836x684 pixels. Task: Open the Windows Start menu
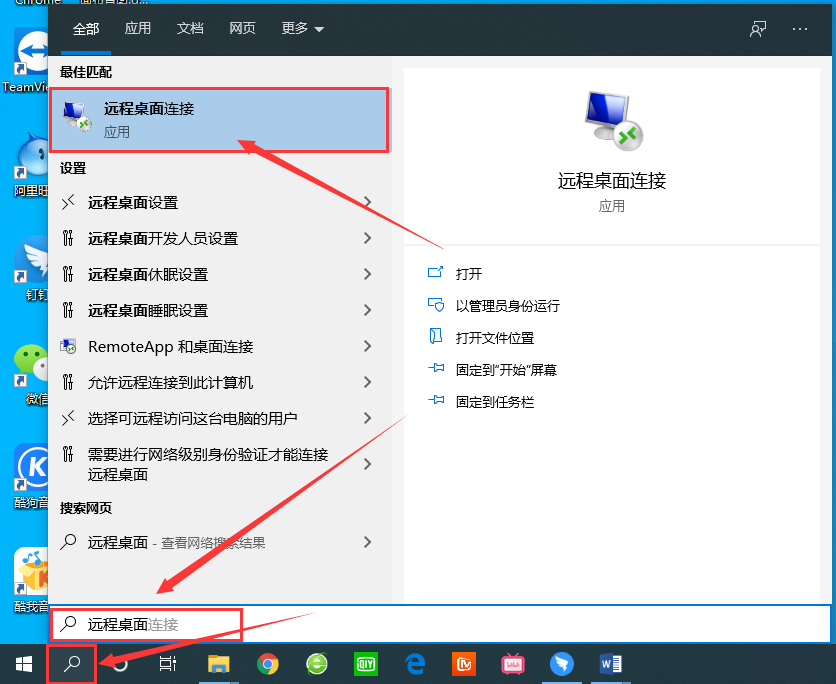pyautogui.click(x=23, y=663)
